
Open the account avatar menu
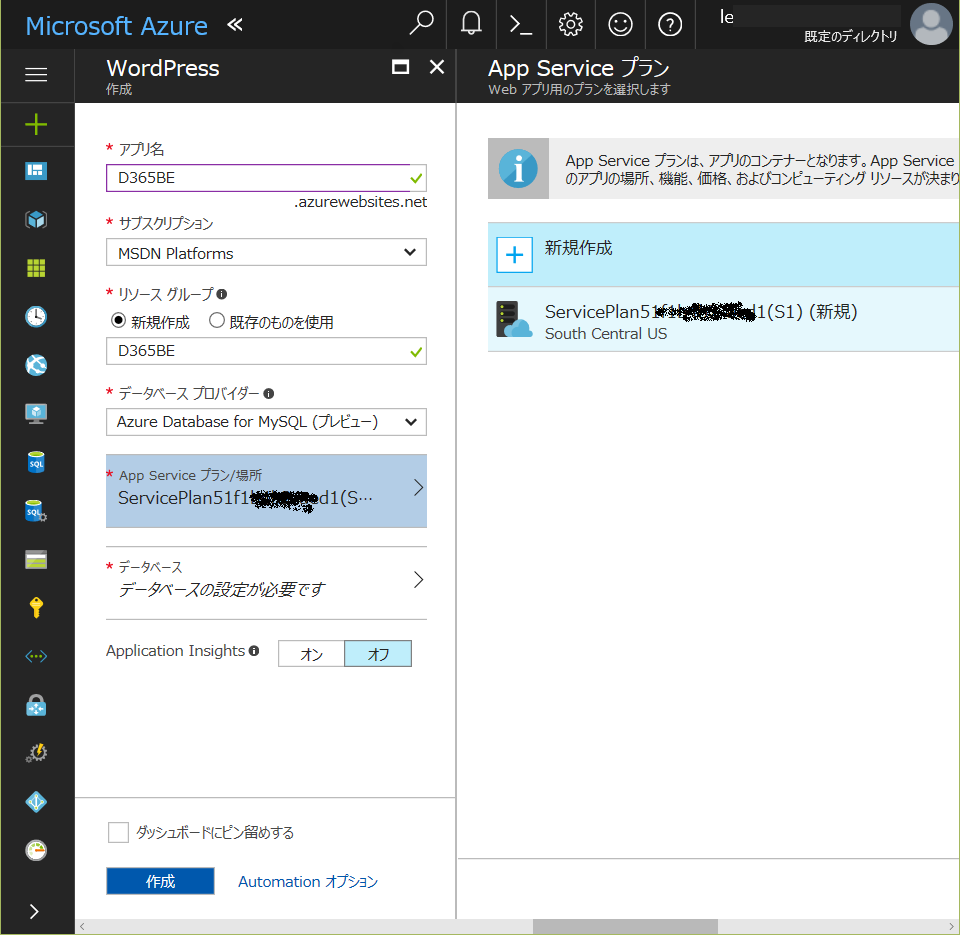931,24
